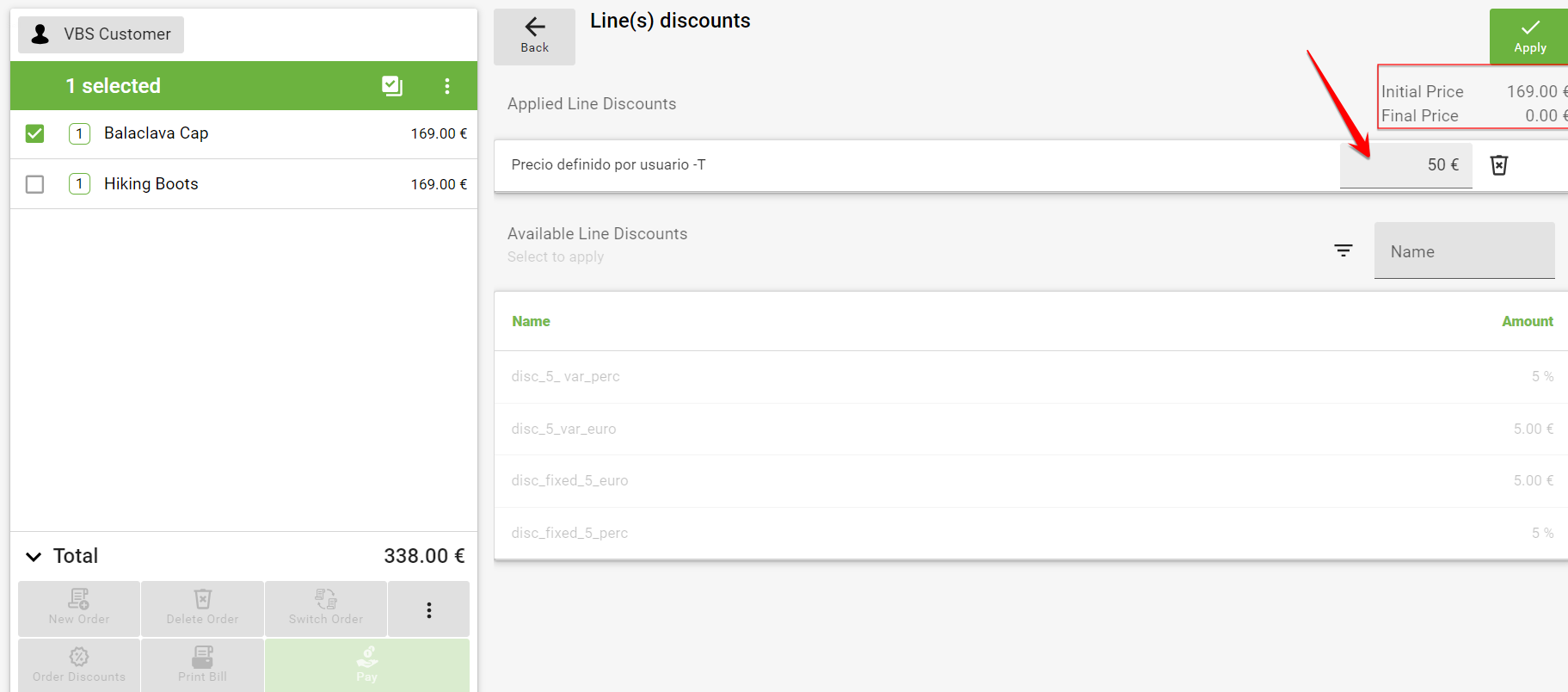Click the discount name search field
1568x692 pixels.
pos(1464,251)
